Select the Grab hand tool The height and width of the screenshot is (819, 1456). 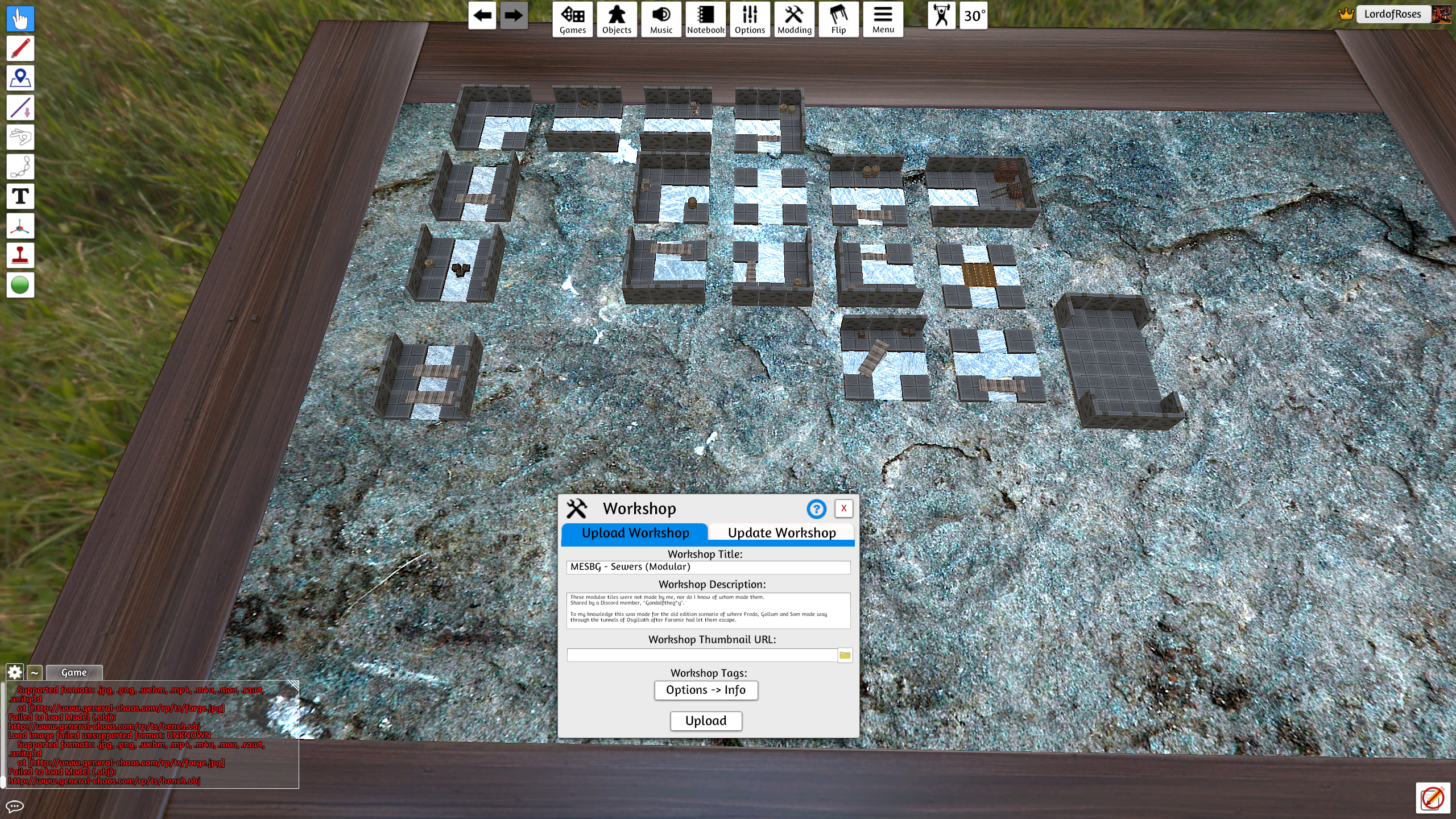20,19
